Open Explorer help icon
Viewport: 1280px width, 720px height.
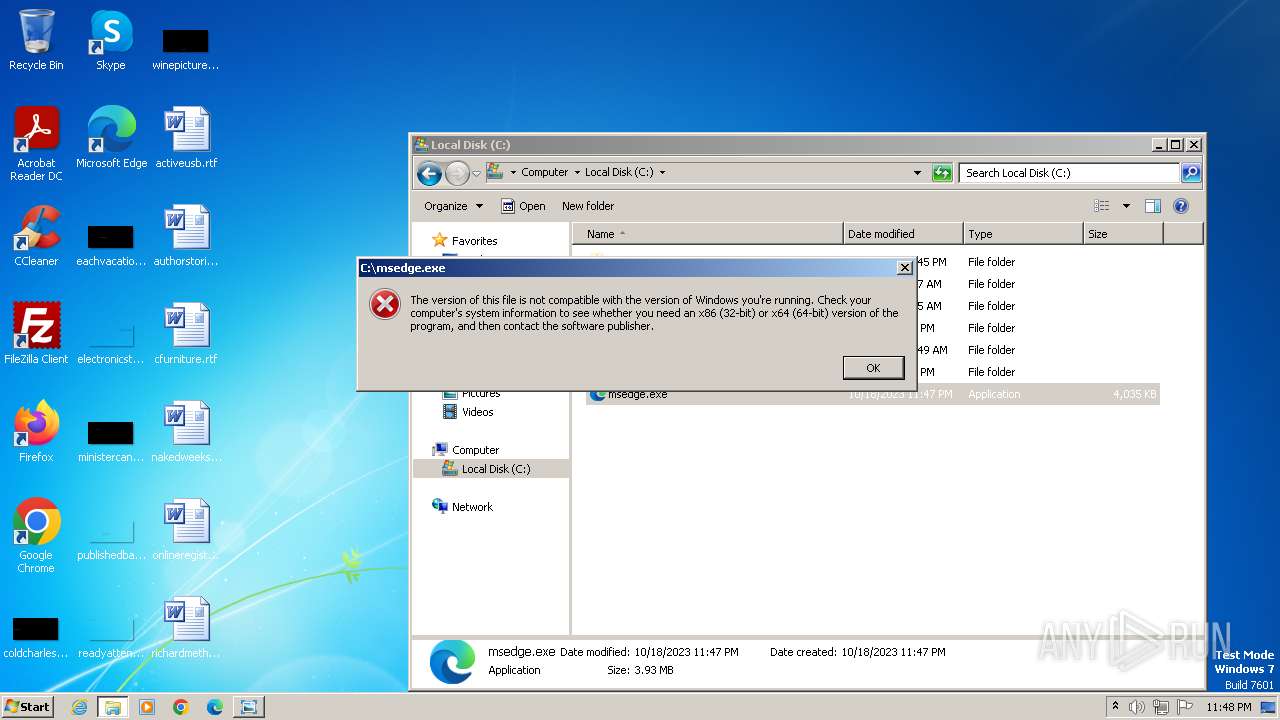[x=1180, y=206]
